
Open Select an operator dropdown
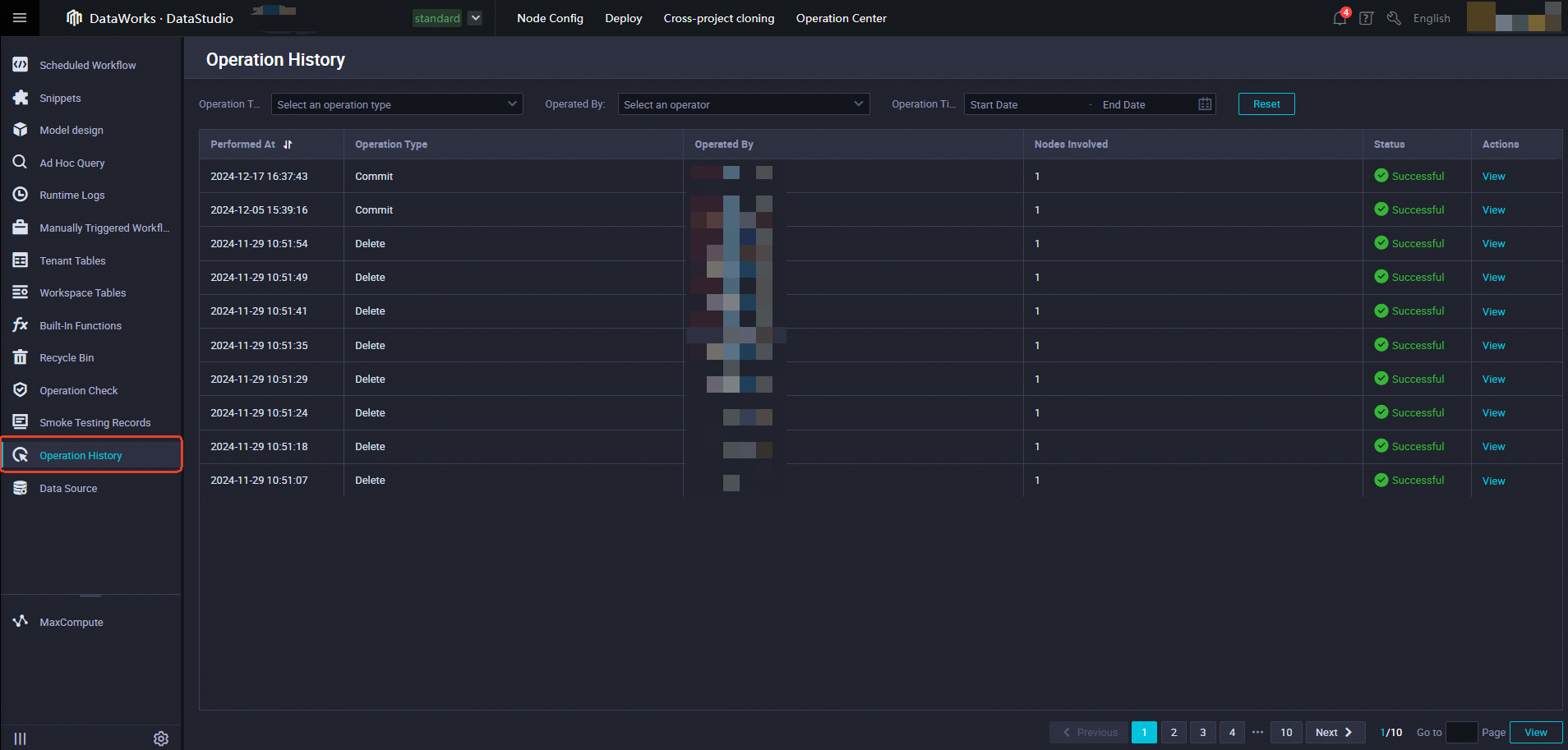[744, 104]
